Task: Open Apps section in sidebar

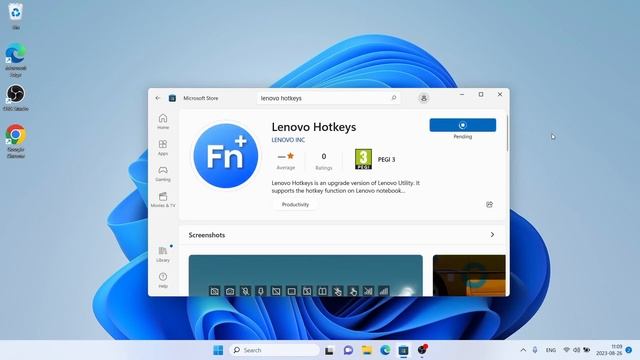Action: click(x=163, y=148)
